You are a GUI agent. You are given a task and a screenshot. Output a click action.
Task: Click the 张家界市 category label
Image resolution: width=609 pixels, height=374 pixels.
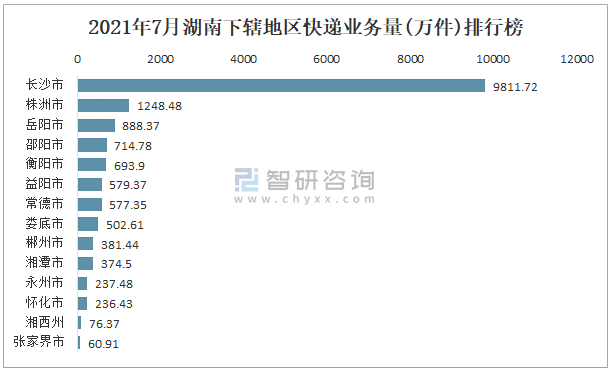pyautogui.click(x=38, y=341)
